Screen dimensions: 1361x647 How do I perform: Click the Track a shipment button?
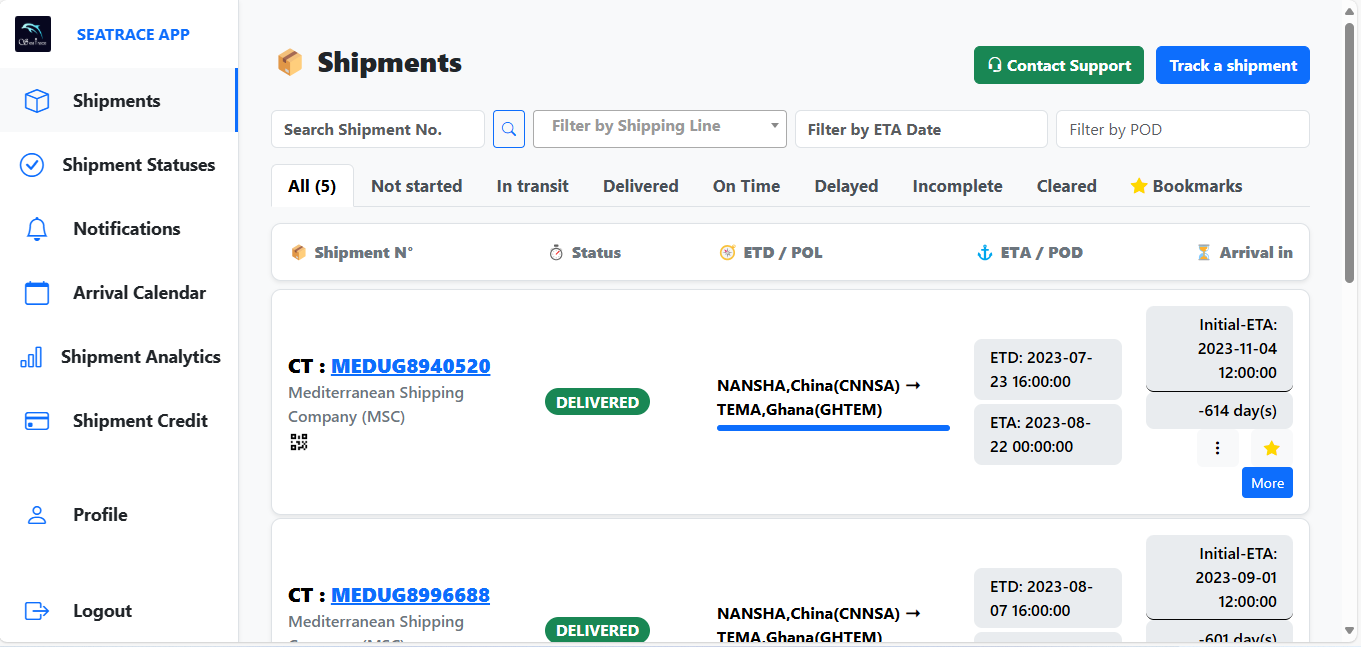tap(1233, 65)
